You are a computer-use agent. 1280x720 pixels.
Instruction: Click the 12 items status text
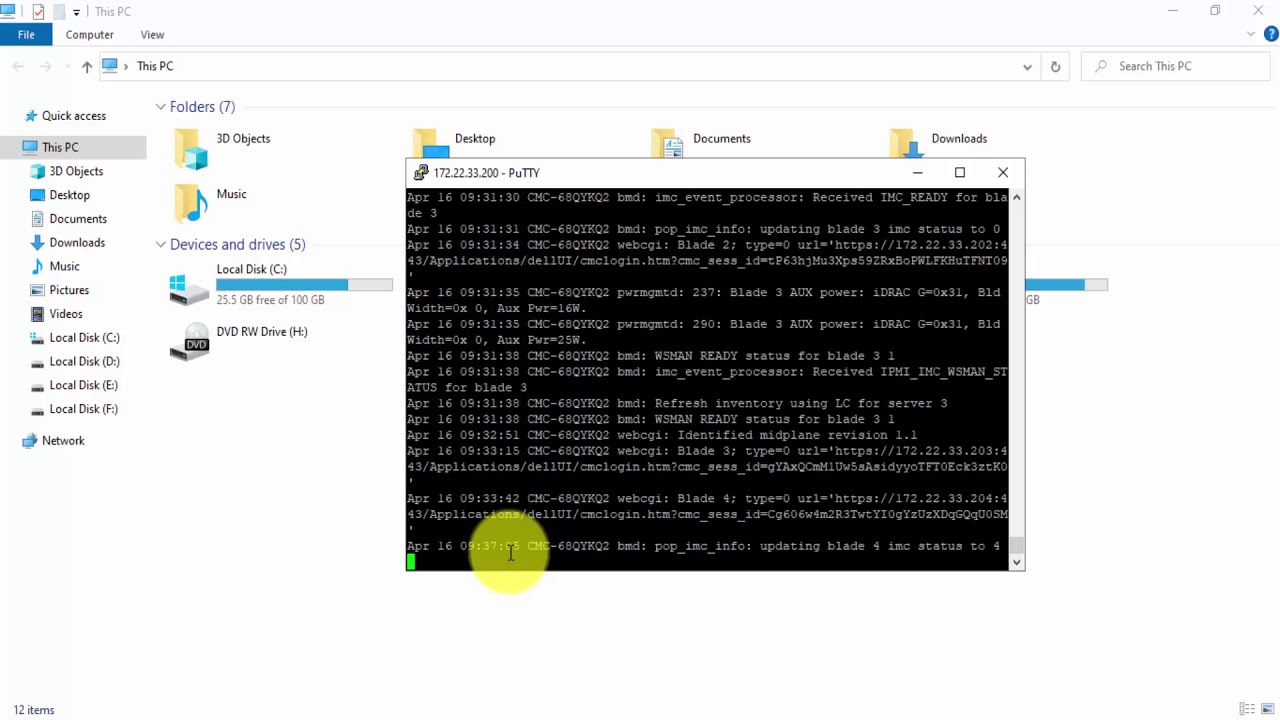coord(34,710)
